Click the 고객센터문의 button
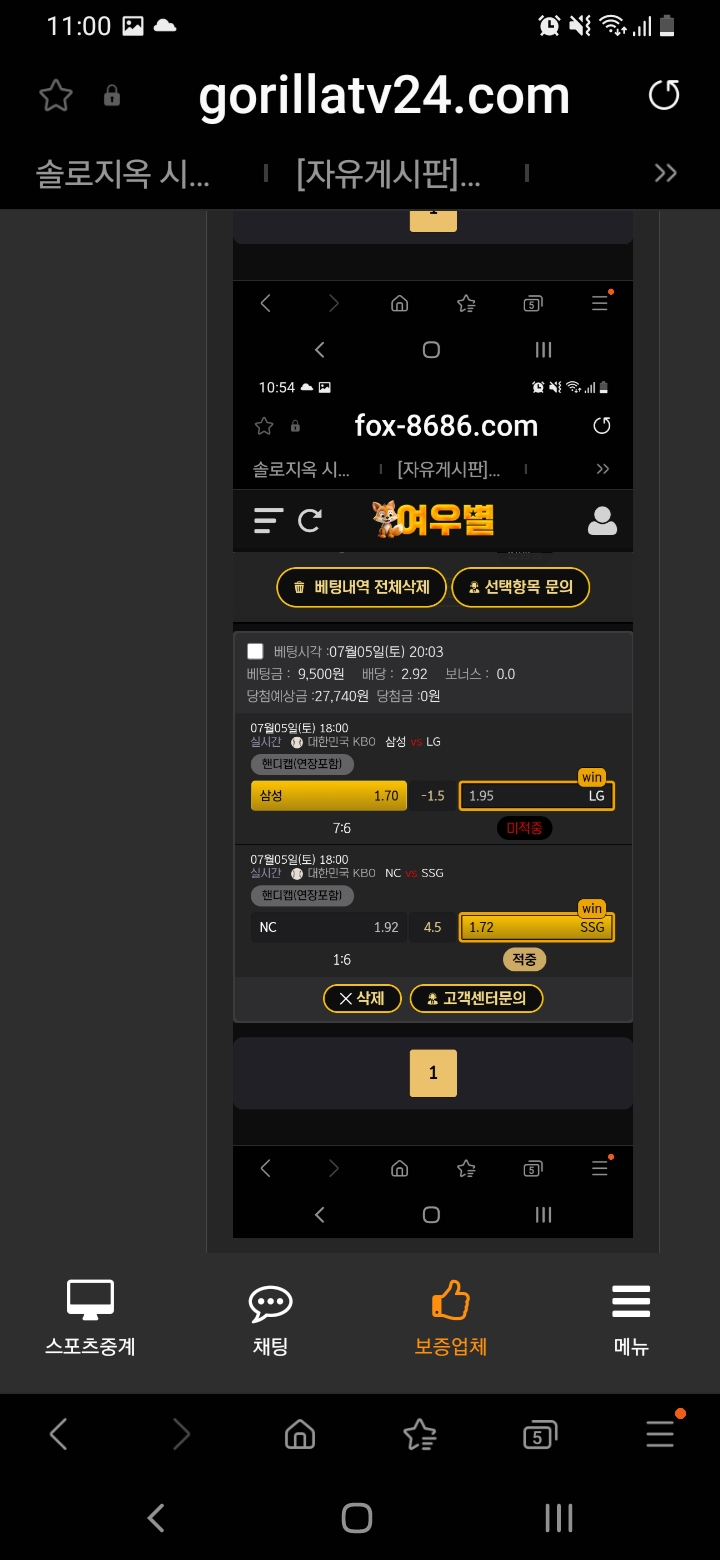720x1560 pixels. pos(476,998)
